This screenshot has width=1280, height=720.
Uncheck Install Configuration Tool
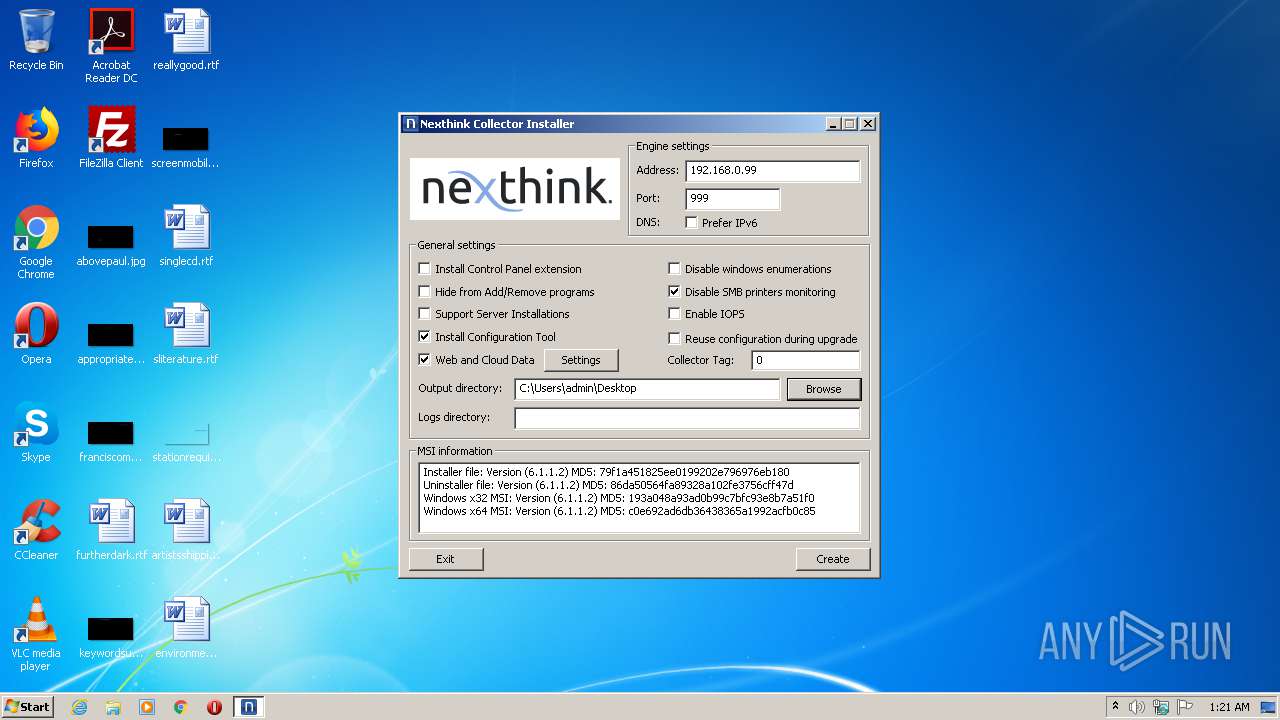pos(425,337)
